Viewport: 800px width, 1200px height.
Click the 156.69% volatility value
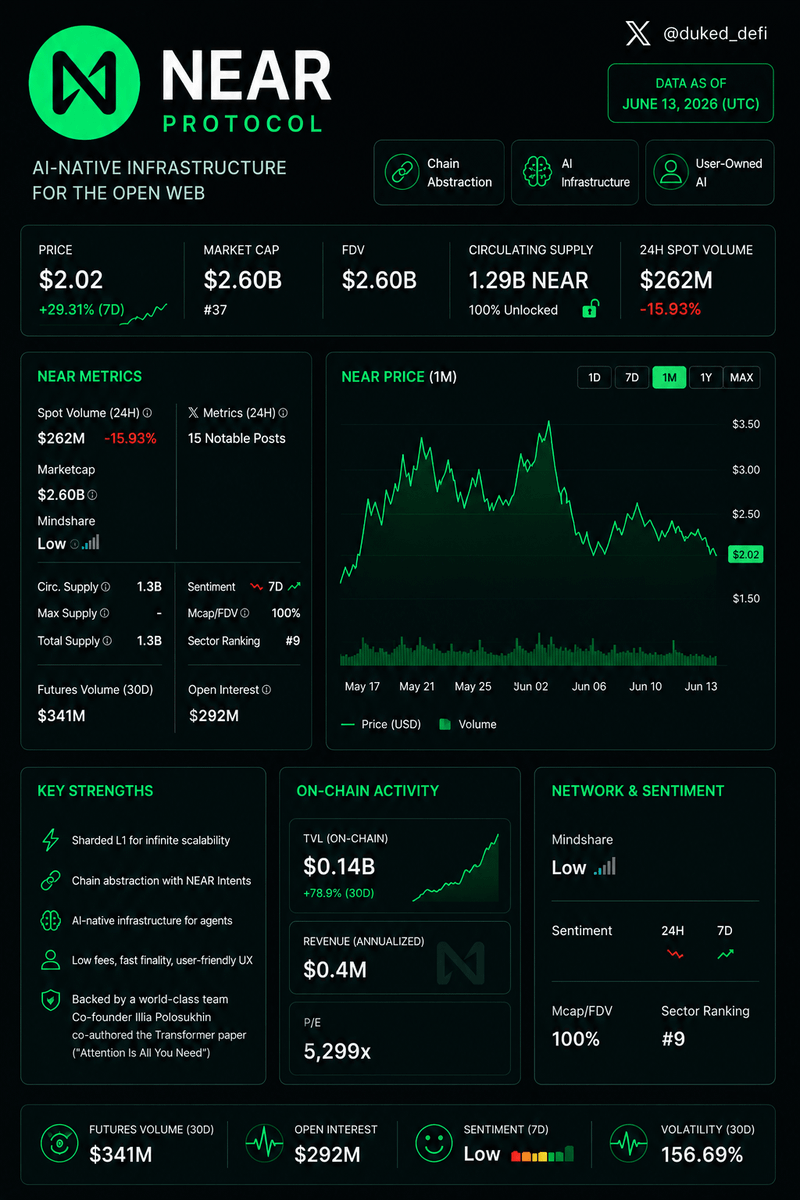(702, 1155)
